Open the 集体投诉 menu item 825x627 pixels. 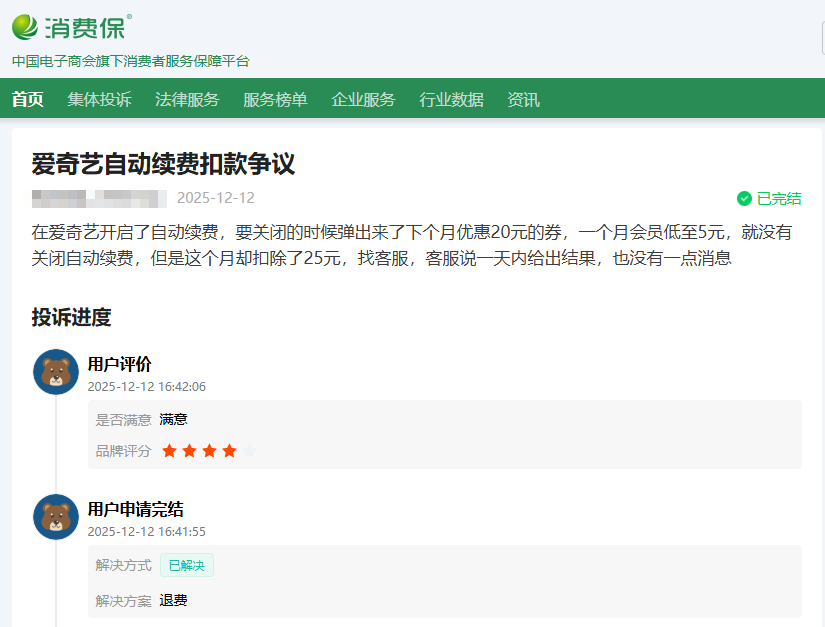point(99,99)
